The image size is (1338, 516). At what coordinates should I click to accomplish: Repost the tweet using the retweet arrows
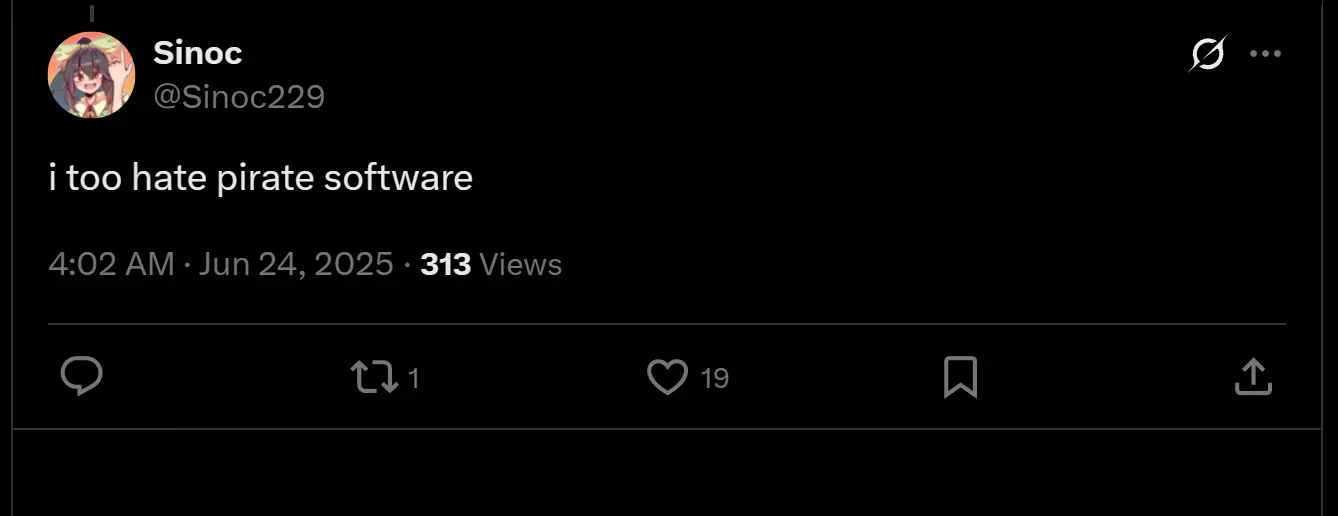(374, 378)
